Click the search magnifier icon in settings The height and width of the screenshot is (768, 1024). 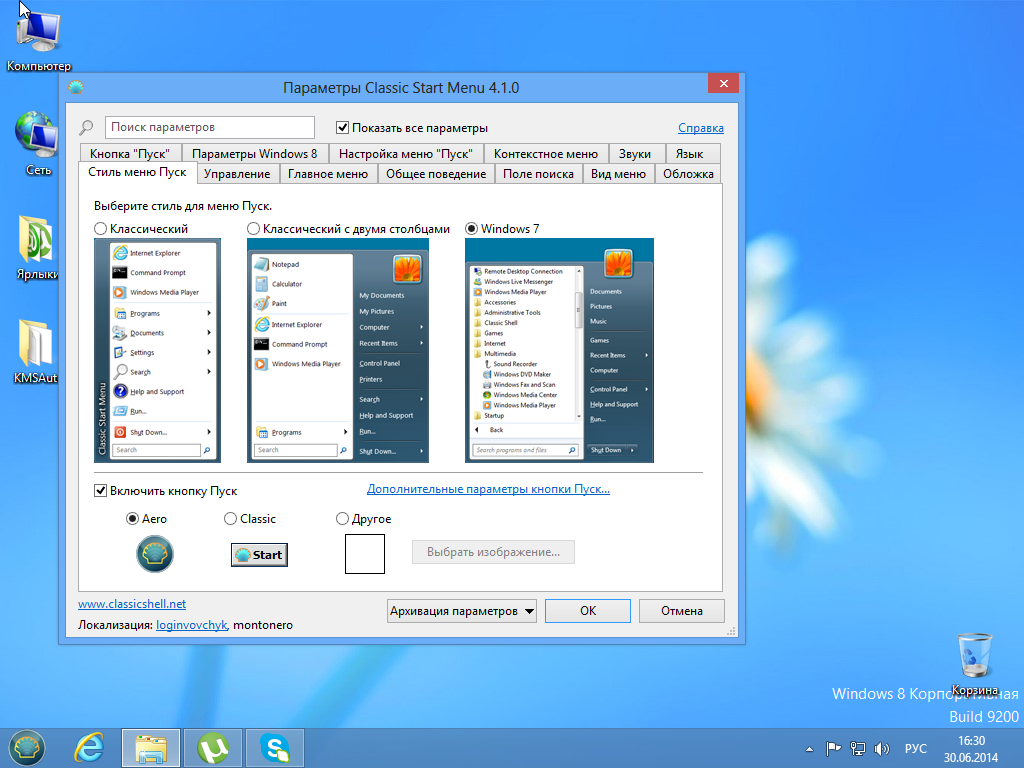point(86,127)
